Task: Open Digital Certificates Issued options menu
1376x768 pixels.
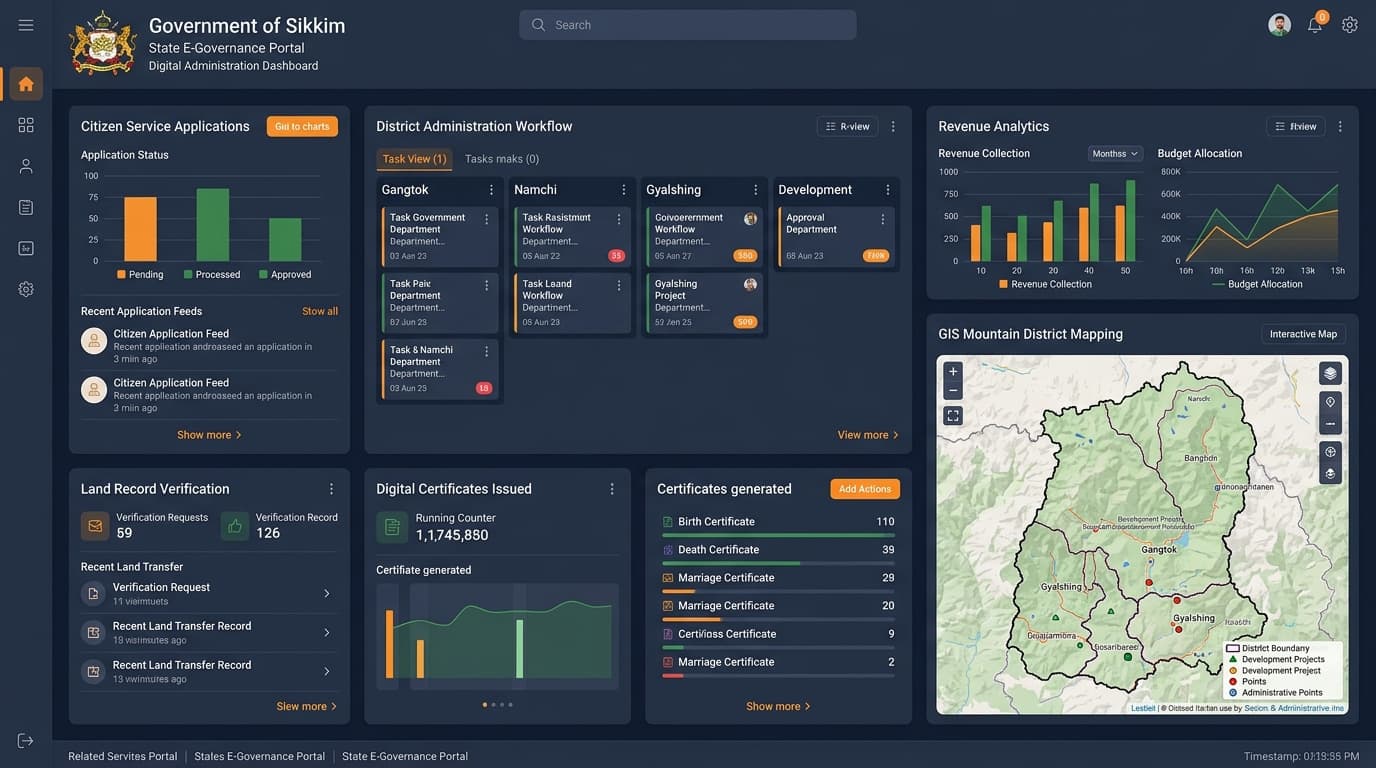Action: click(612, 489)
